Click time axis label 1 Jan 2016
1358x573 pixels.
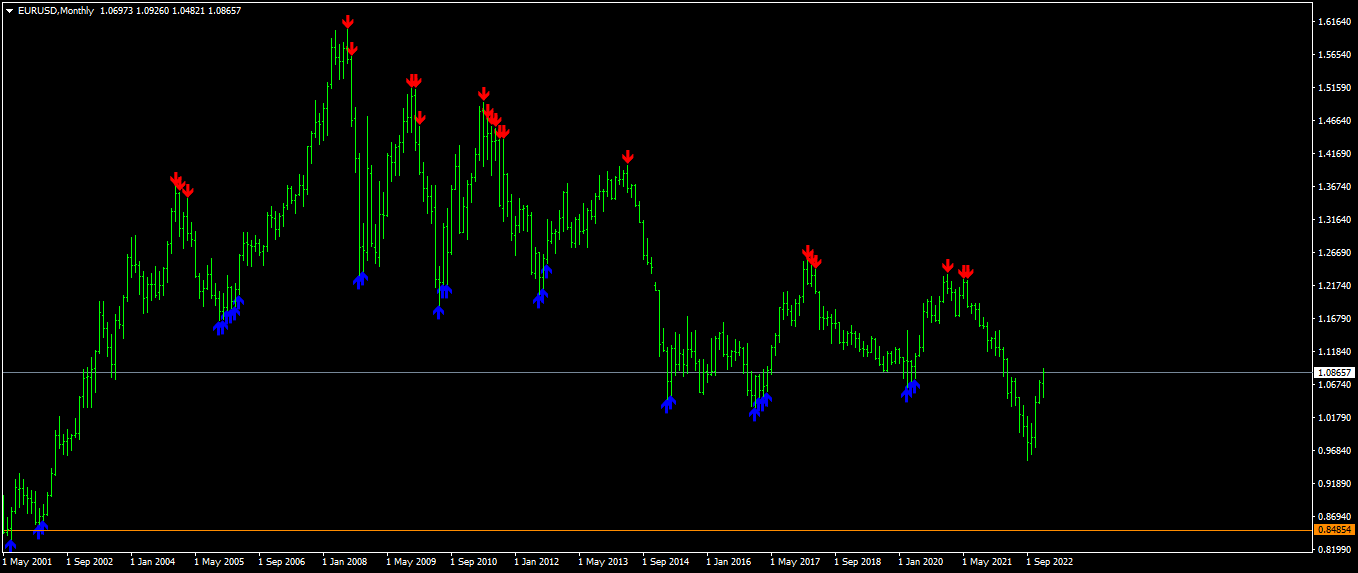tap(729, 562)
